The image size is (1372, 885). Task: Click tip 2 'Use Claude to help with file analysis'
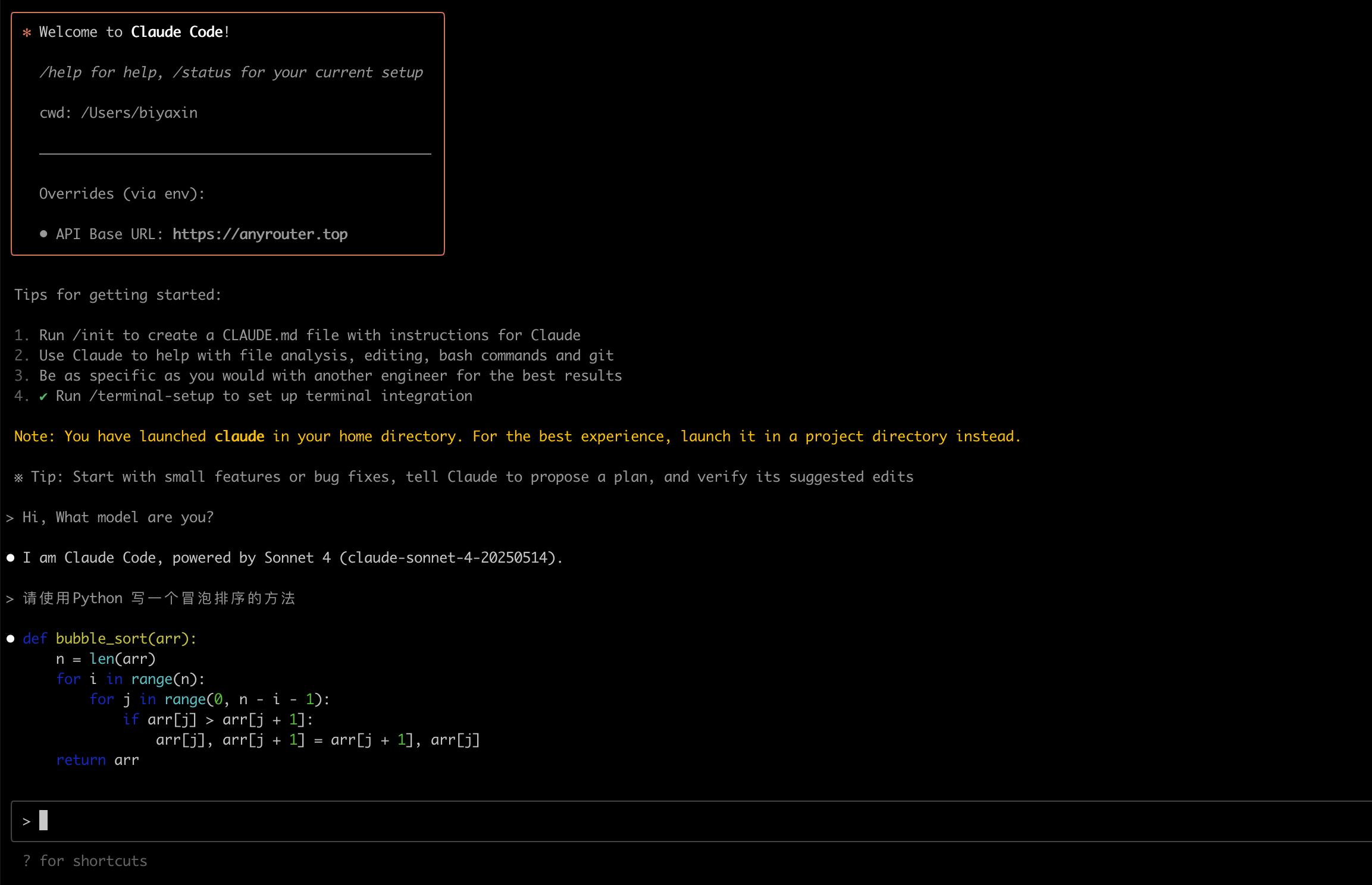[x=326, y=356]
